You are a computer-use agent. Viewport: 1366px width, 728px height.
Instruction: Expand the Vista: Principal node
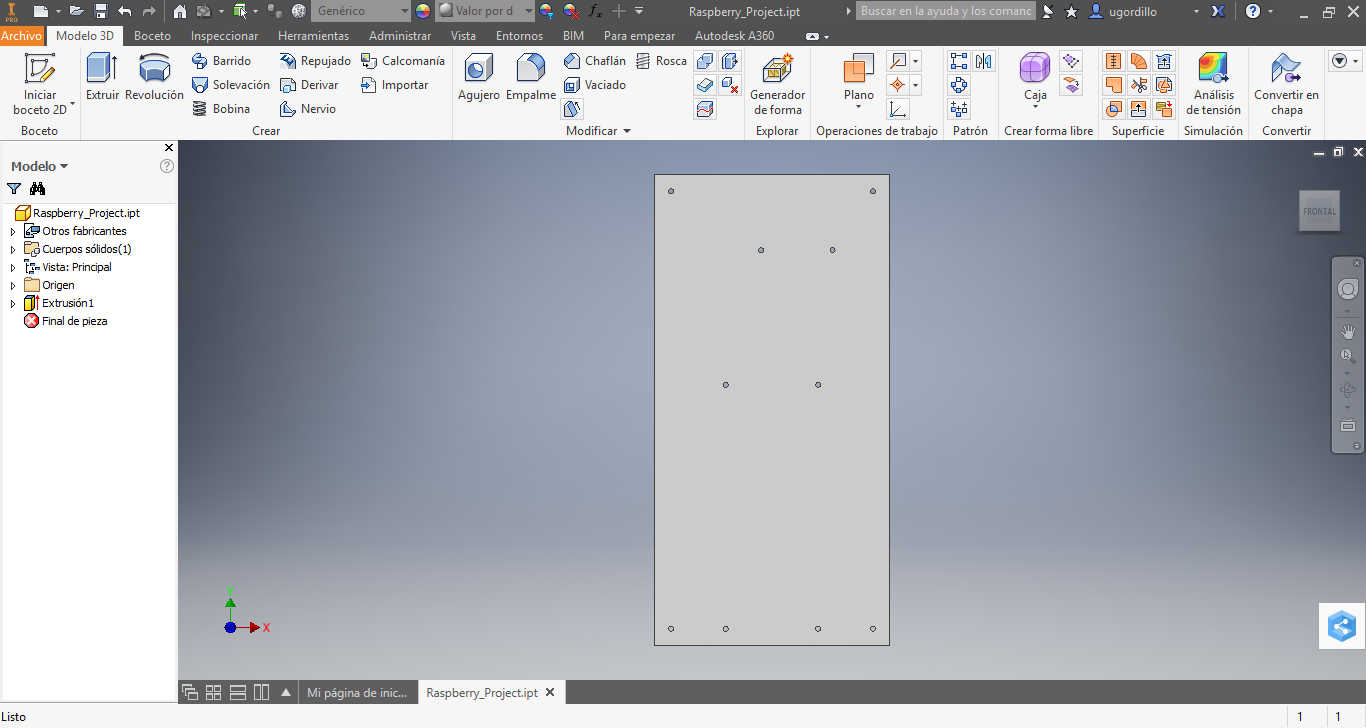click(x=13, y=267)
